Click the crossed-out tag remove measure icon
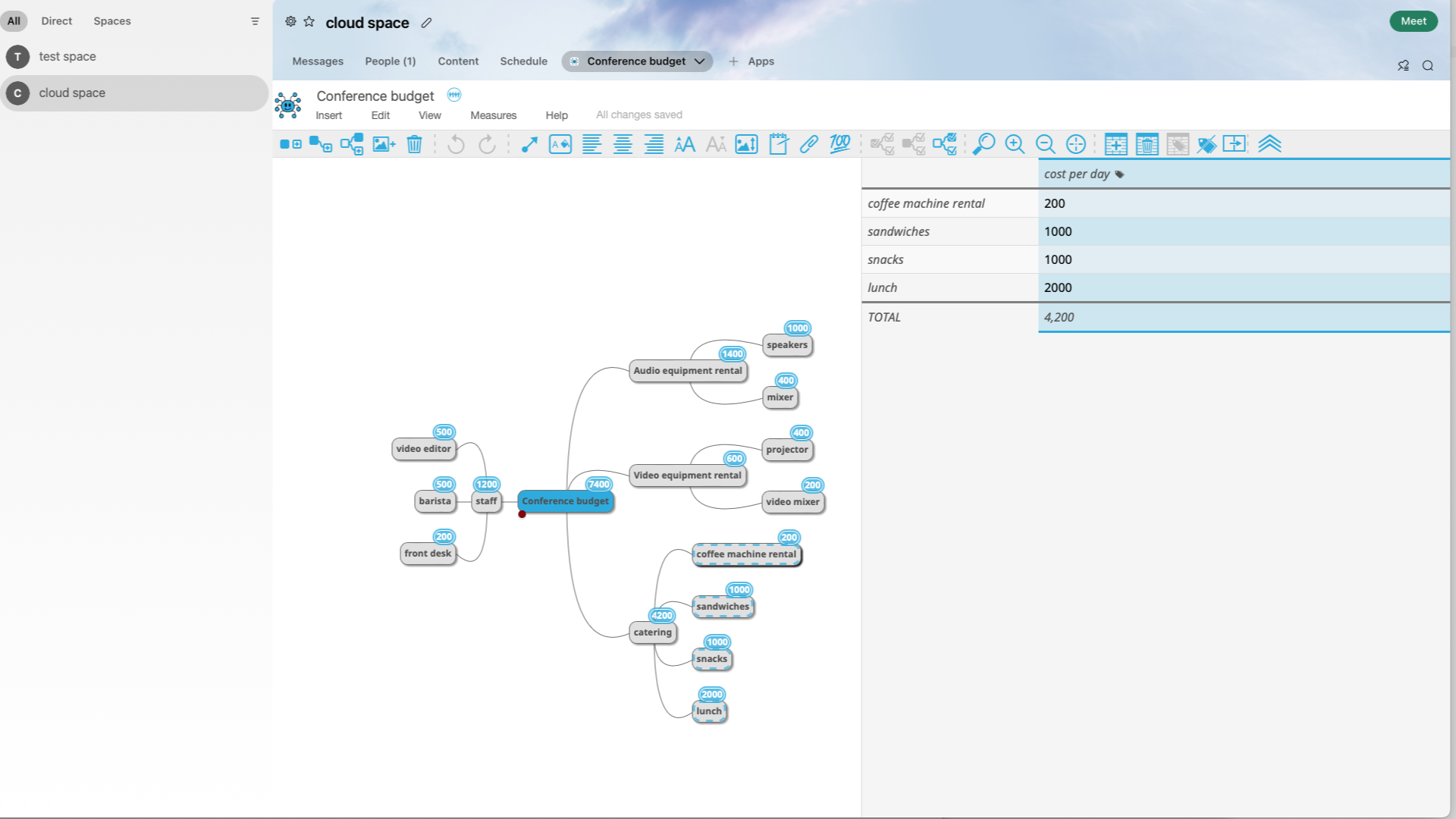1456x819 pixels. tap(1207, 144)
